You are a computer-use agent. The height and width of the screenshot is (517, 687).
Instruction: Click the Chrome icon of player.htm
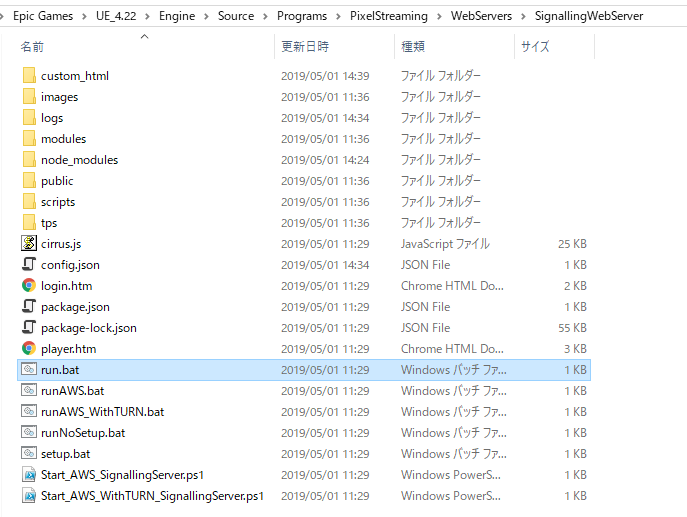click(x=29, y=348)
